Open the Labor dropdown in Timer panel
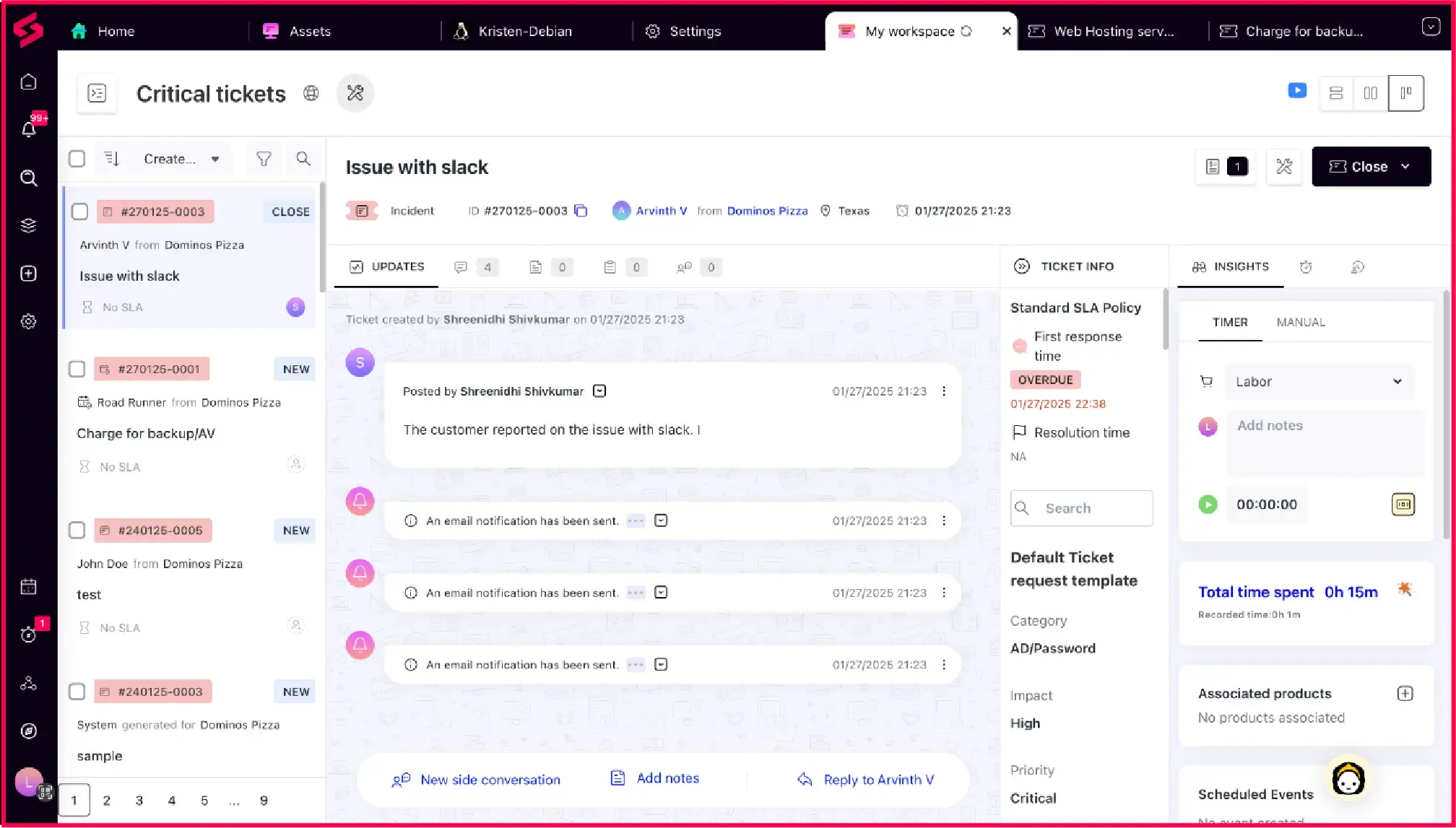Screen dimensions: 1456x828 1319,381
